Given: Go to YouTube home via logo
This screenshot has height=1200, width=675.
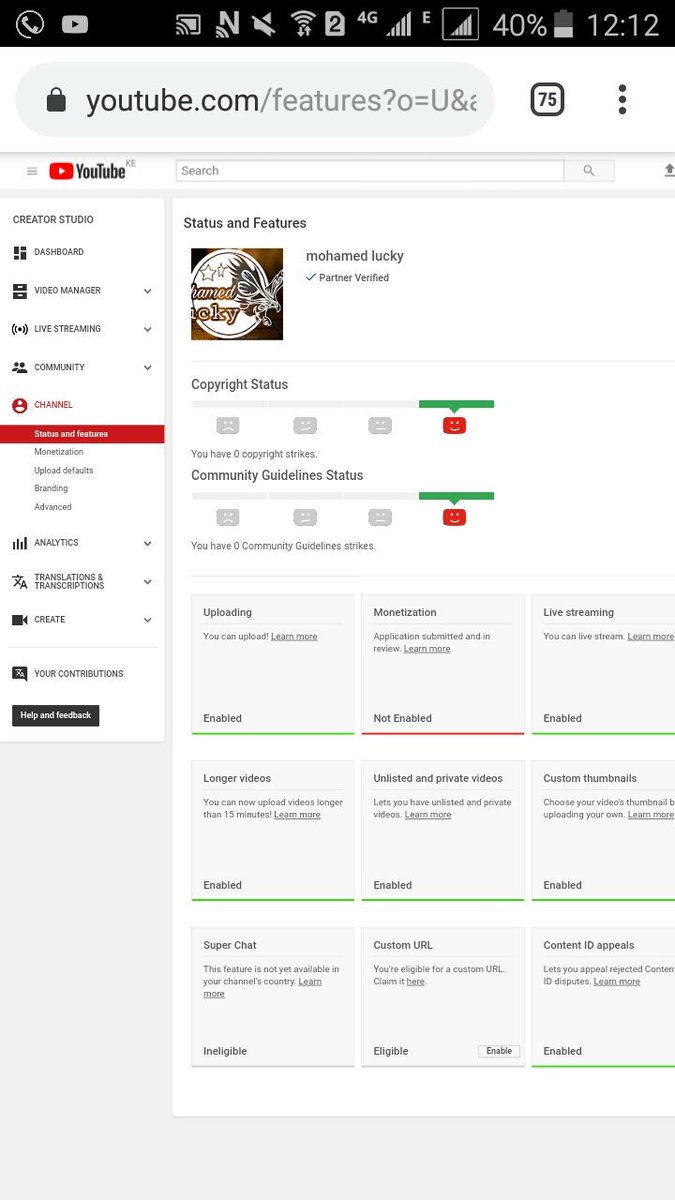Looking at the screenshot, I should click(x=88, y=171).
